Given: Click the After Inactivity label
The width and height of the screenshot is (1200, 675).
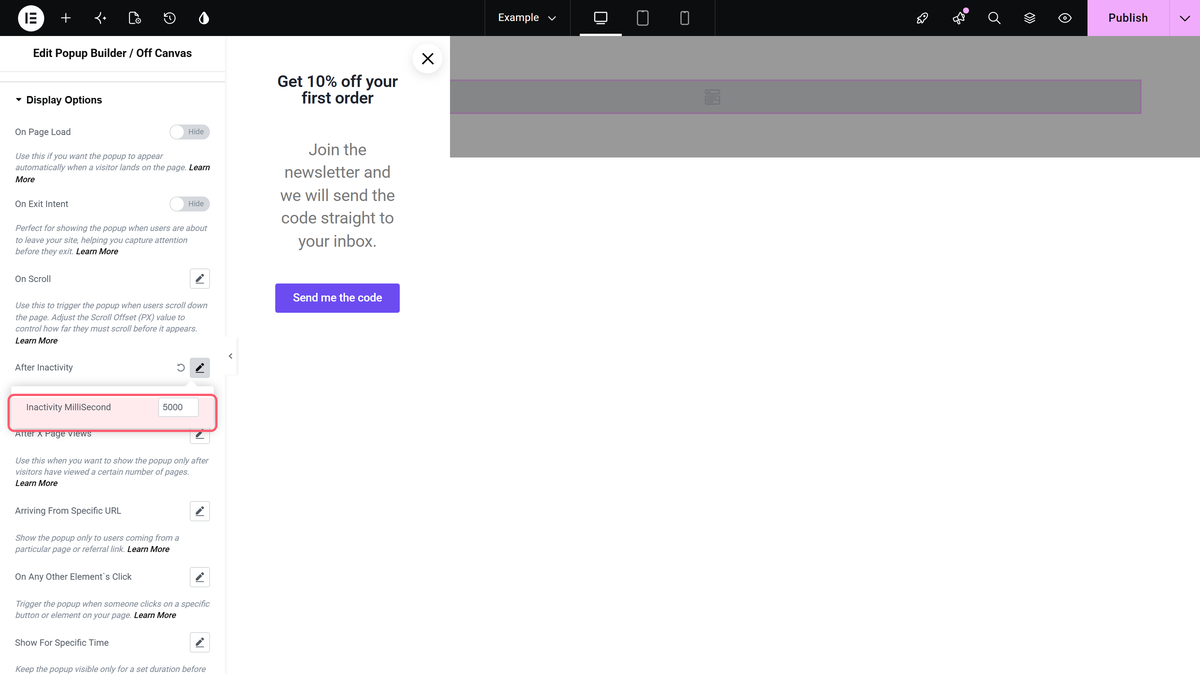Looking at the screenshot, I should click(x=44, y=368).
